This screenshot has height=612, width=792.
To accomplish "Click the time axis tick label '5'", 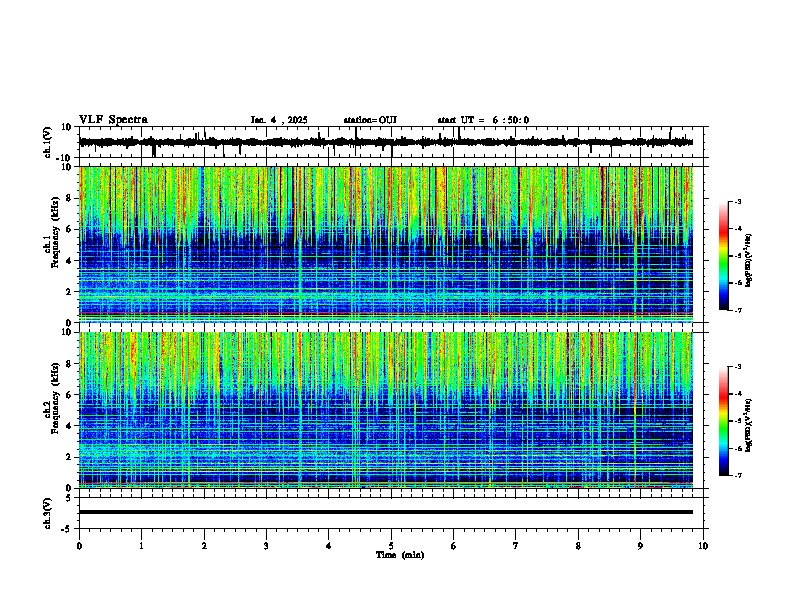I will click(x=391, y=546).
